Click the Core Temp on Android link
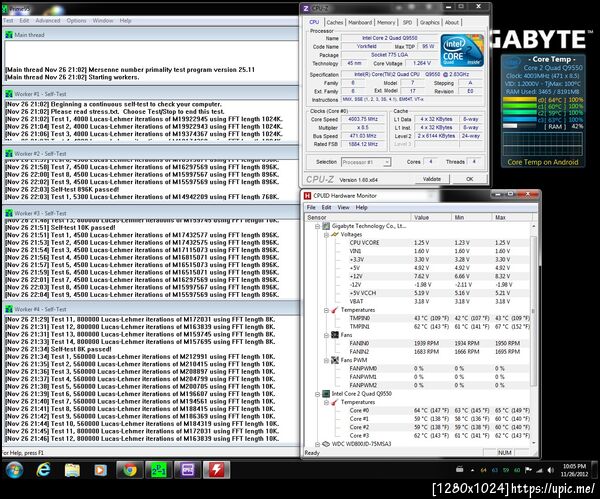 click(543, 162)
